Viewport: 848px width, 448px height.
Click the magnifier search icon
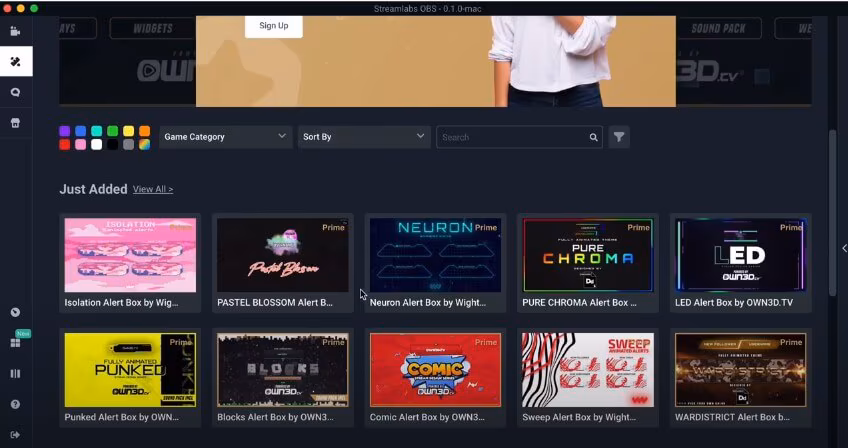[x=593, y=137]
